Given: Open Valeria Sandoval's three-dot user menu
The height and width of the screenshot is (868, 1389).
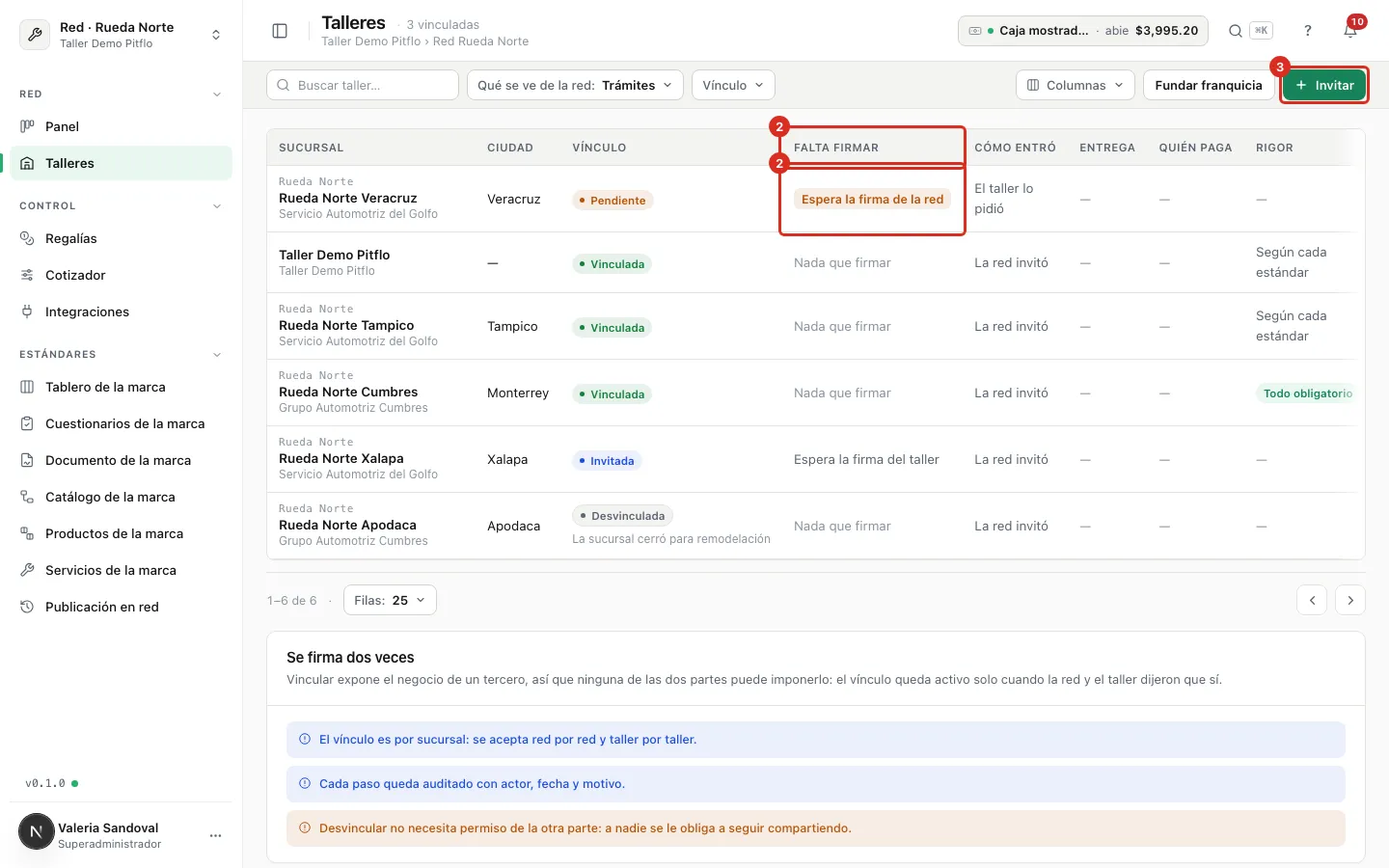Looking at the screenshot, I should point(215,835).
